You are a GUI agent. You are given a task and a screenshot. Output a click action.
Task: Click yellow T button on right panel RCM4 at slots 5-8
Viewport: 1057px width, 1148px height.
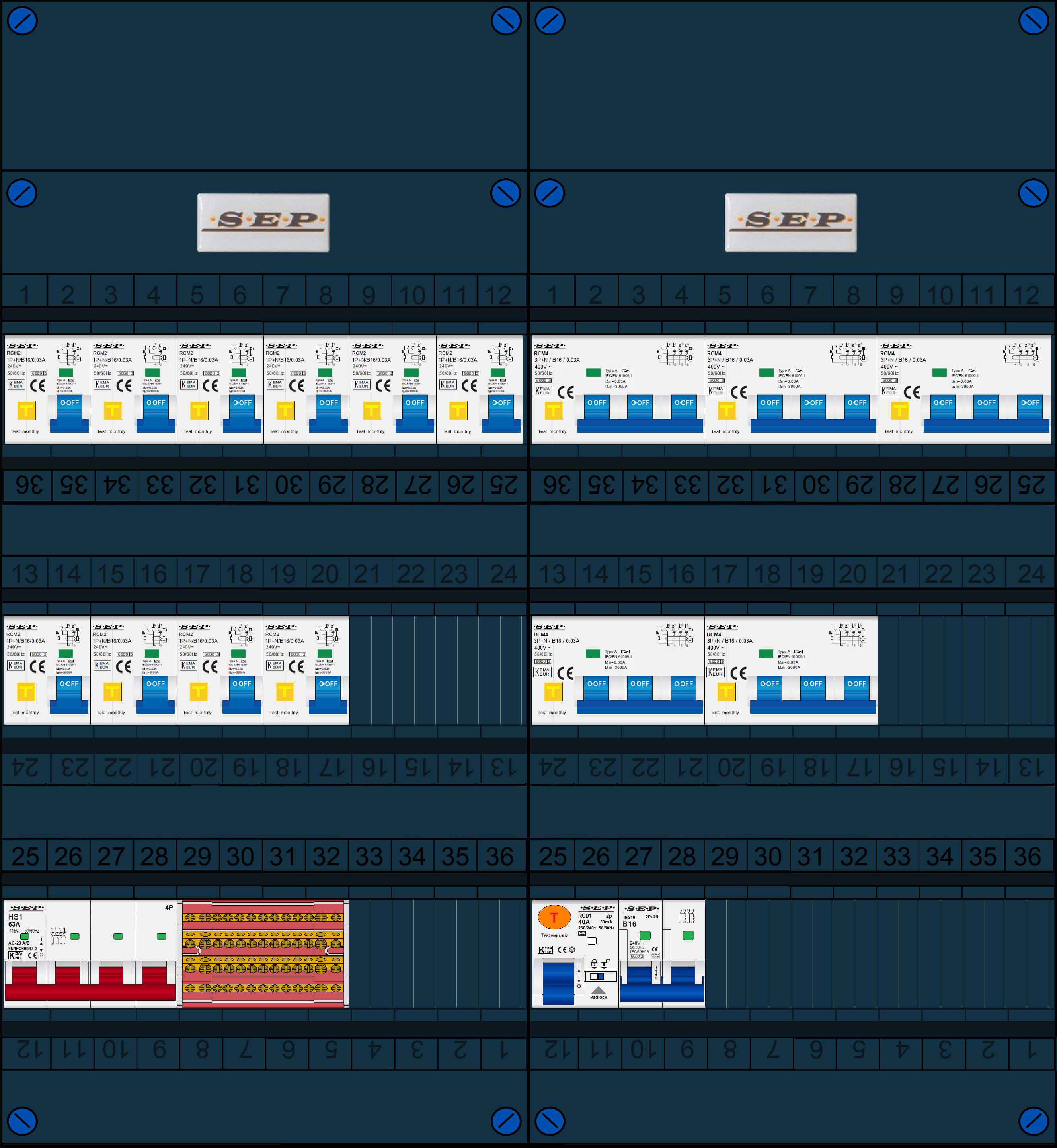pos(726,410)
